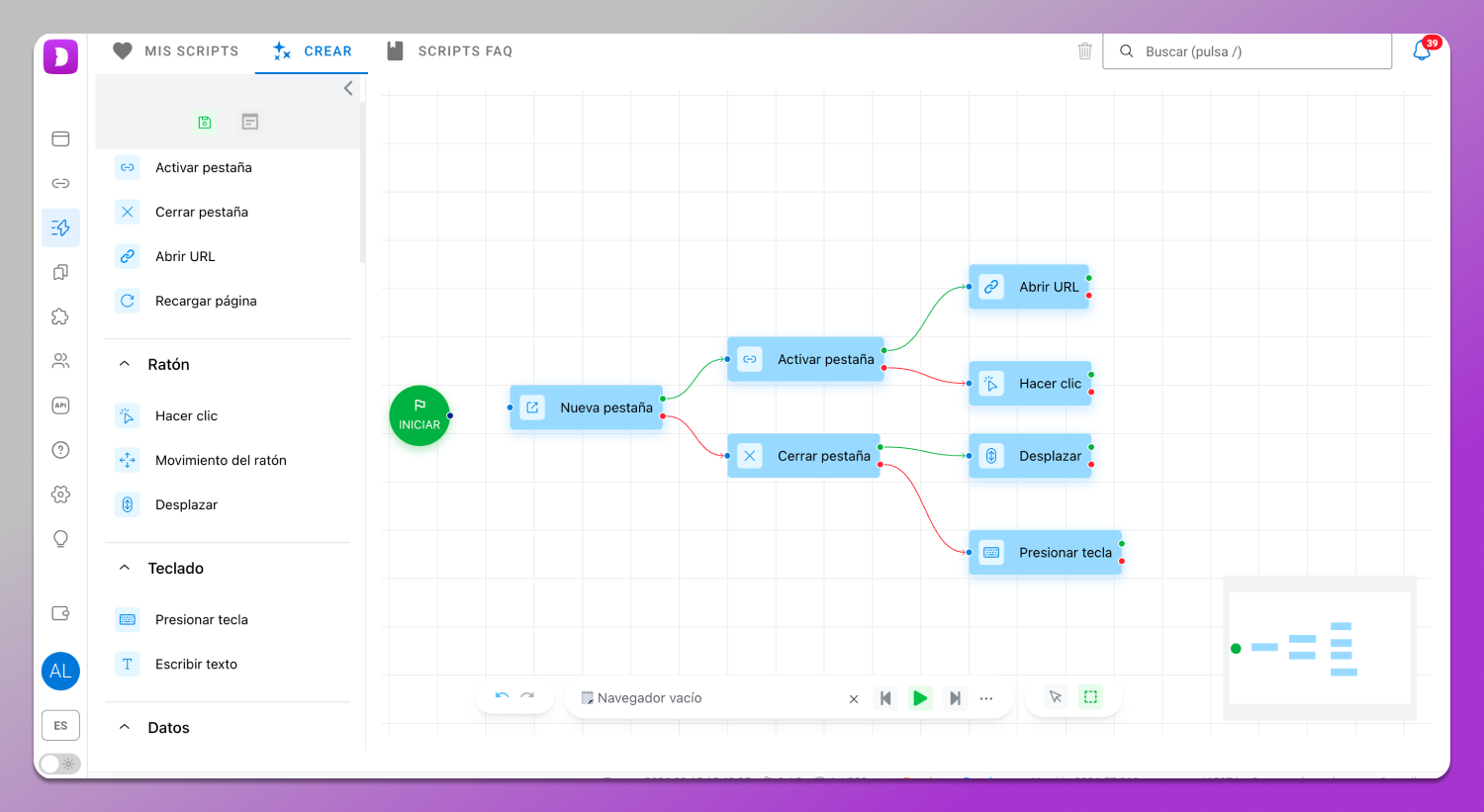
Task: Collapse the Ratón section
Action: pyautogui.click(x=125, y=364)
